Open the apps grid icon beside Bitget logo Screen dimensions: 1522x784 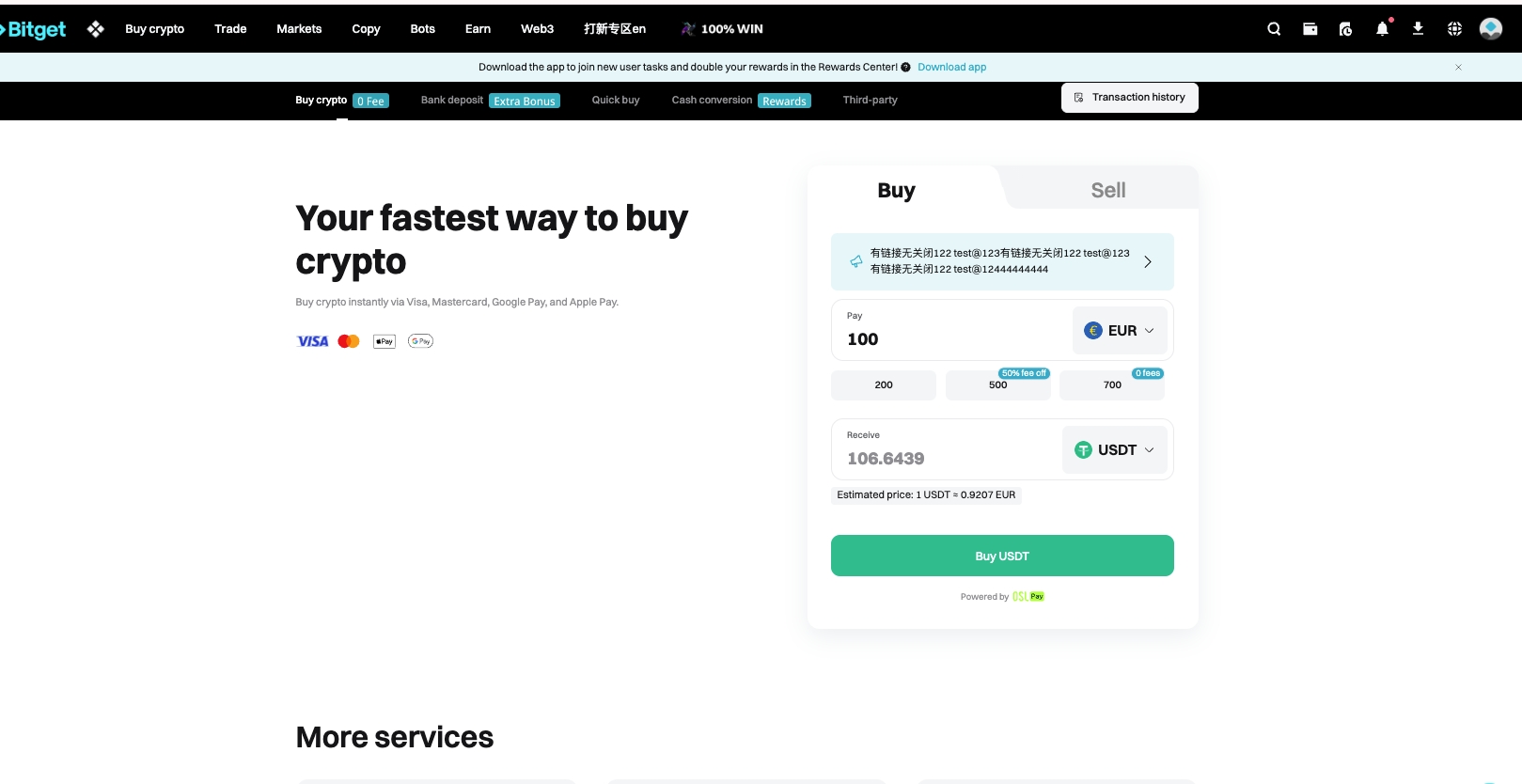click(96, 29)
